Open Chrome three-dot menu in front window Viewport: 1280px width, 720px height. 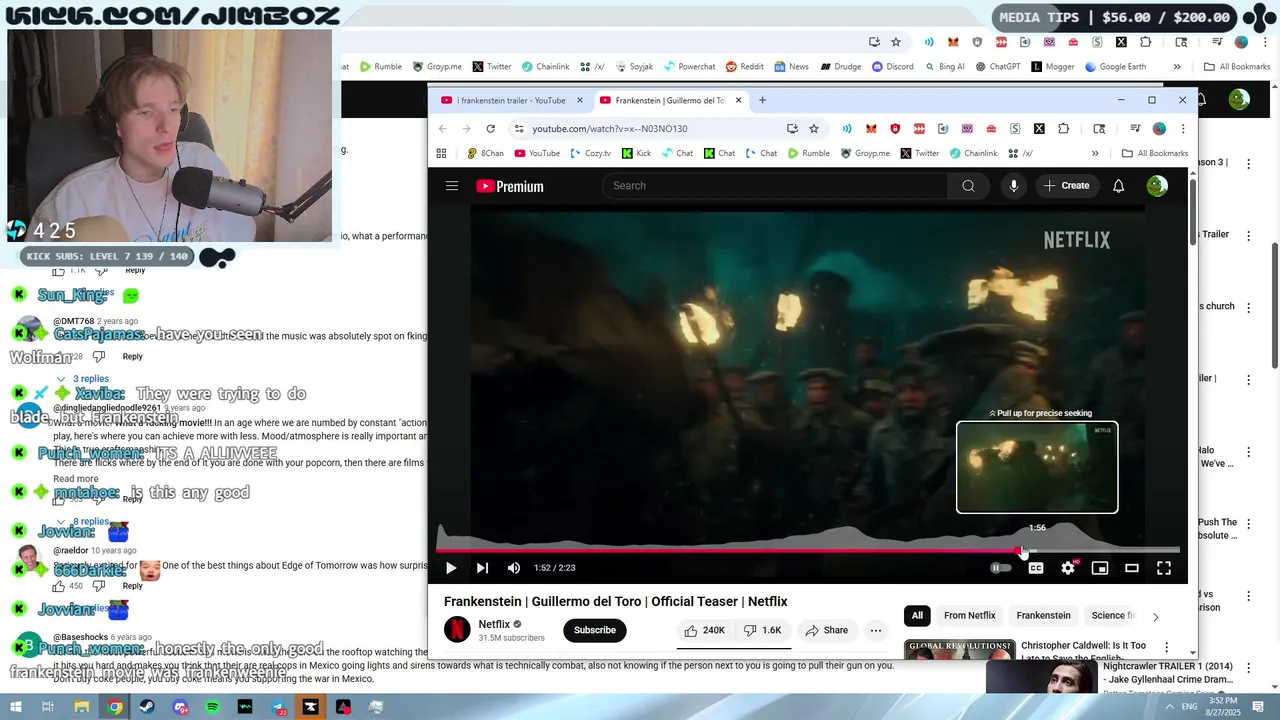[1182, 128]
